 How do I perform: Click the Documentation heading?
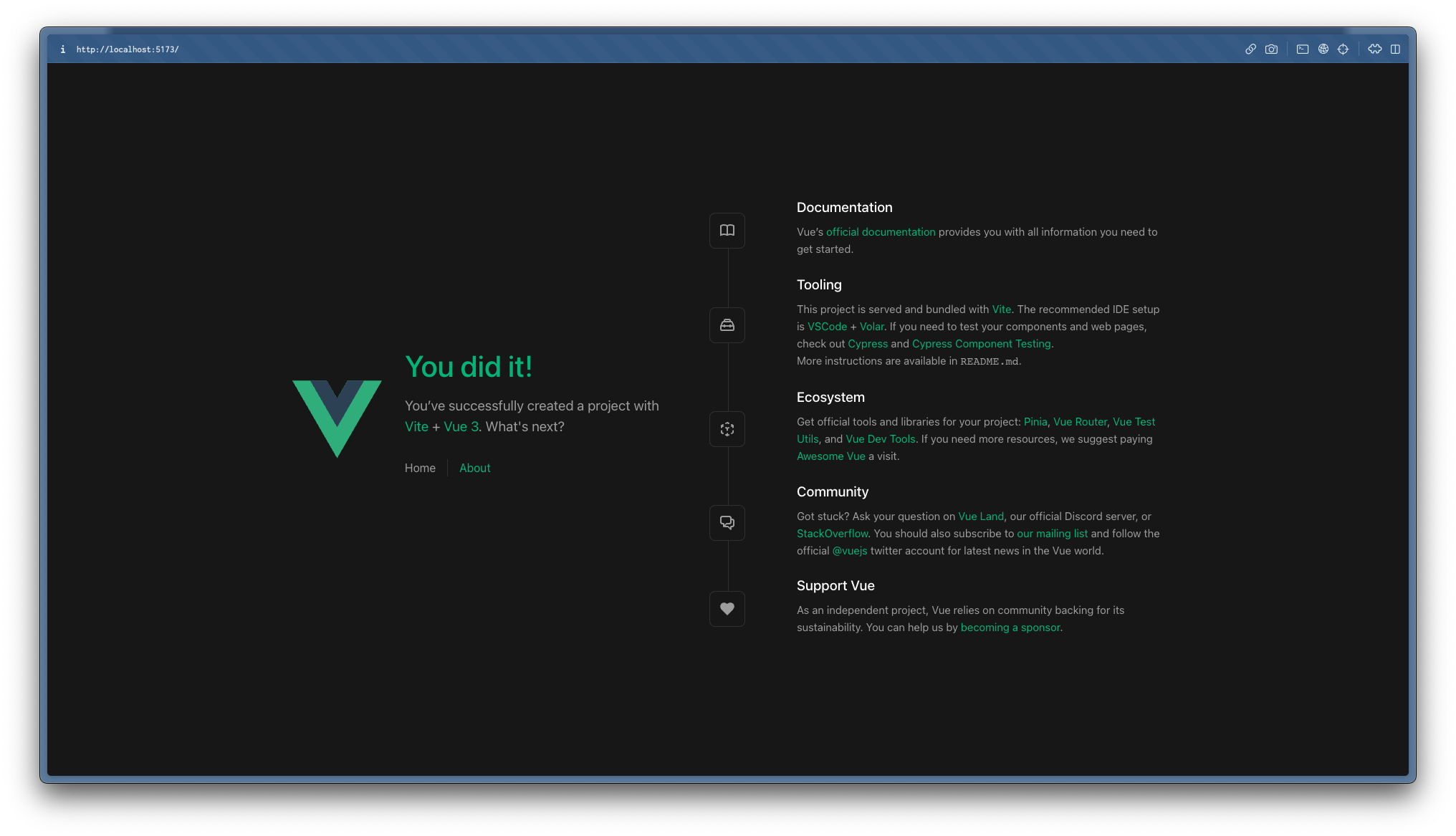845,208
